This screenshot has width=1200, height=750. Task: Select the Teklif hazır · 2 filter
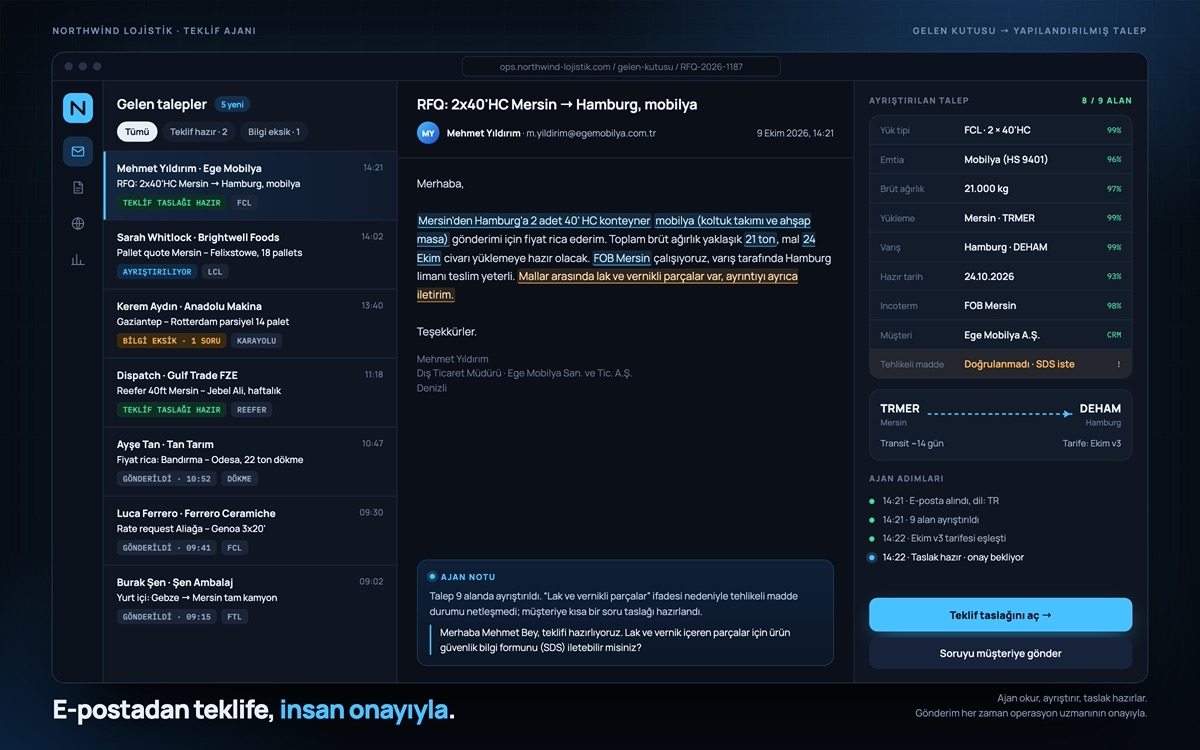pos(198,132)
